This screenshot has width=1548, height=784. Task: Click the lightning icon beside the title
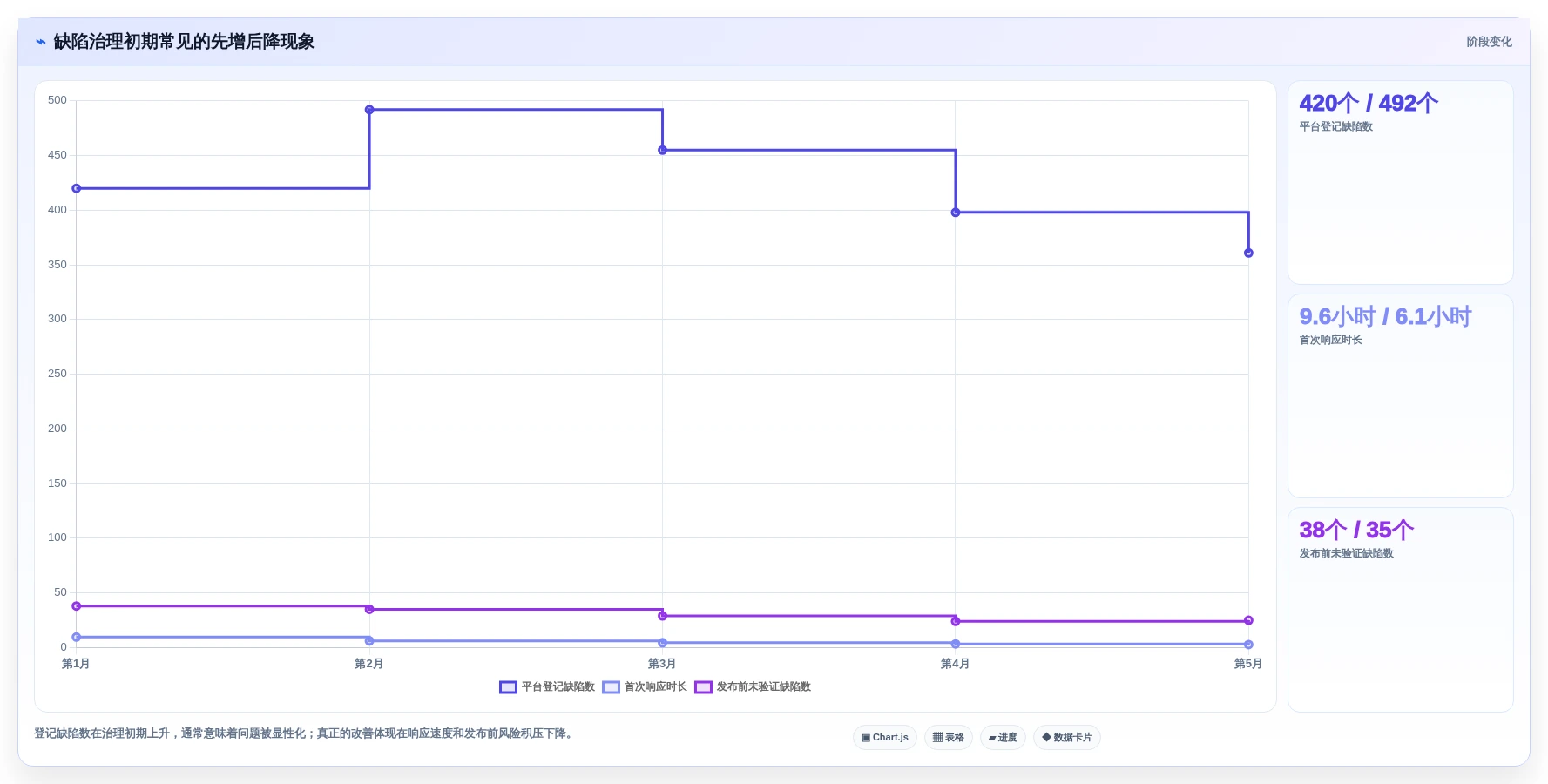pos(41,42)
